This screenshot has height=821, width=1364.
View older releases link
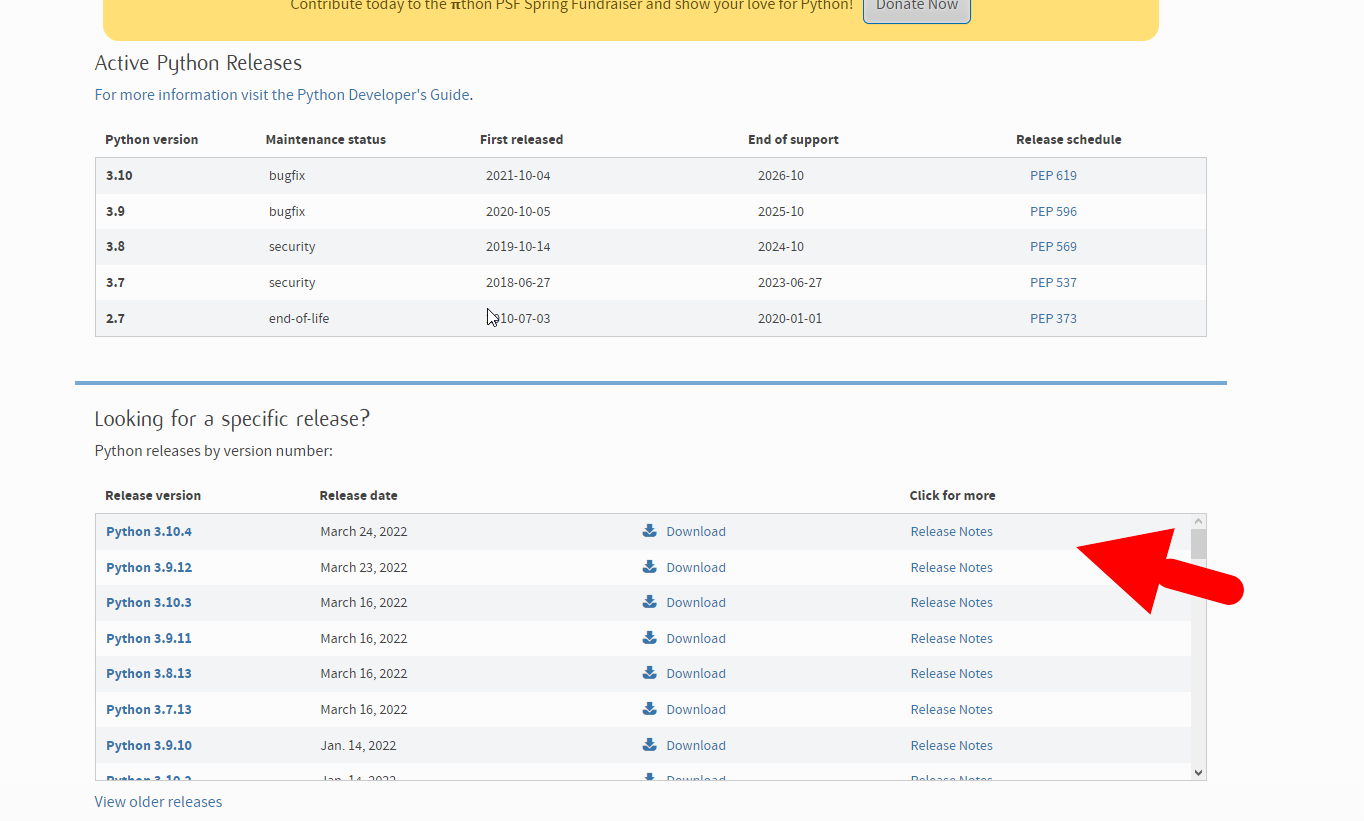point(158,802)
